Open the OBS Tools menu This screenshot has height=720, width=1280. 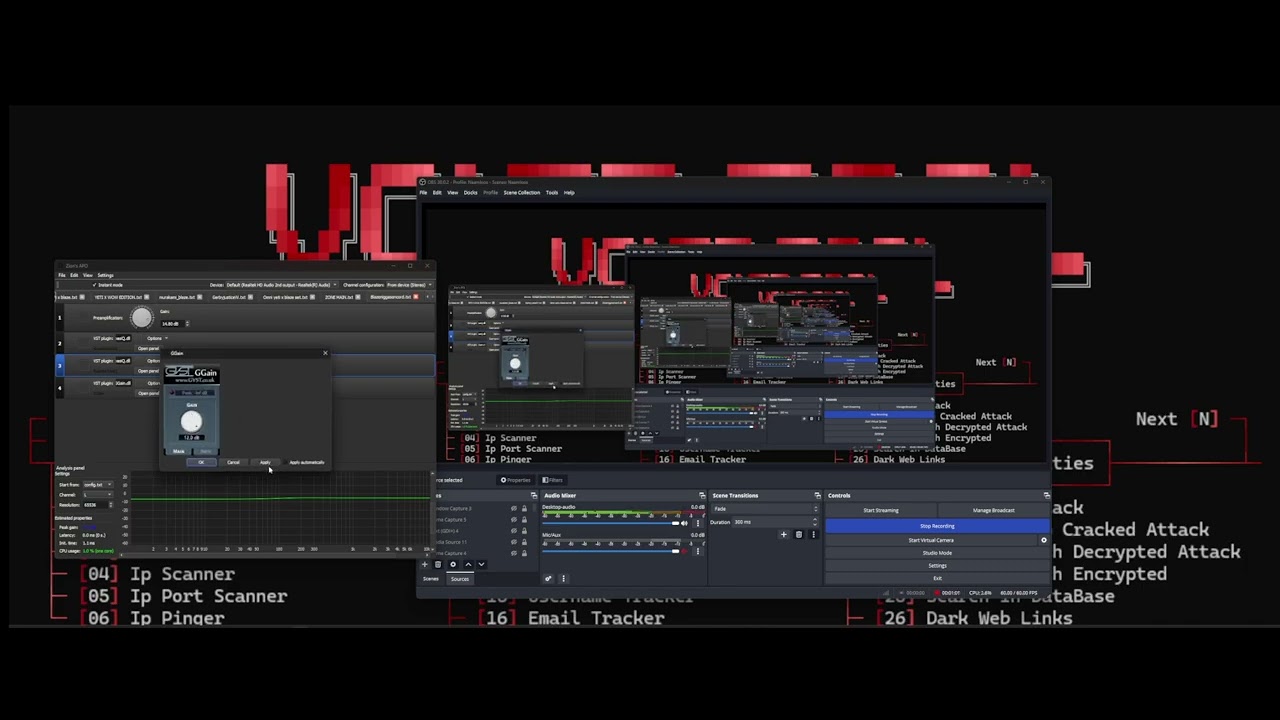click(x=551, y=192)
